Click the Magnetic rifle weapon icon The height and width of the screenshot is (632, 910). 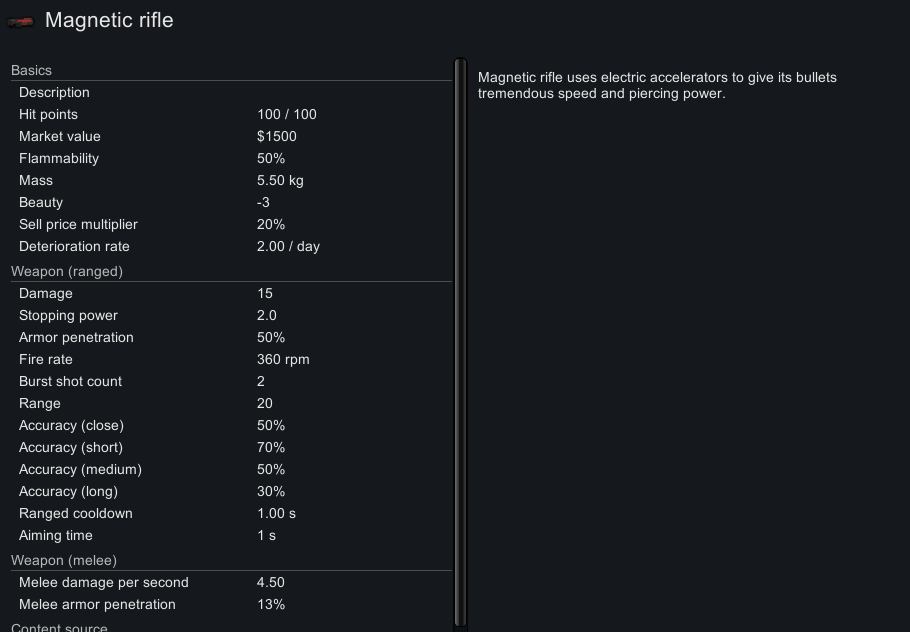(x=21, y=22)
